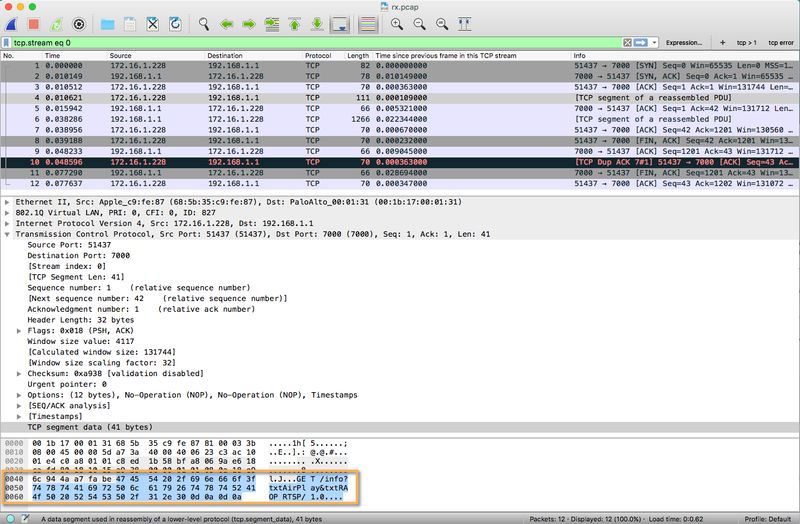The height and width of the screenshot is (524, 800).
Task: Click the 'Protocol' column header
Action: coord(318,55)
